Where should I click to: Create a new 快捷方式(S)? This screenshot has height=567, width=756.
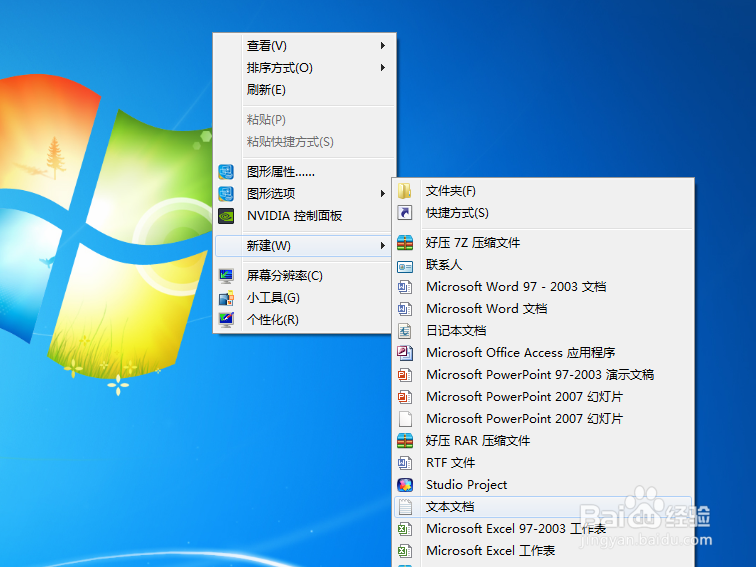(543, 213)
